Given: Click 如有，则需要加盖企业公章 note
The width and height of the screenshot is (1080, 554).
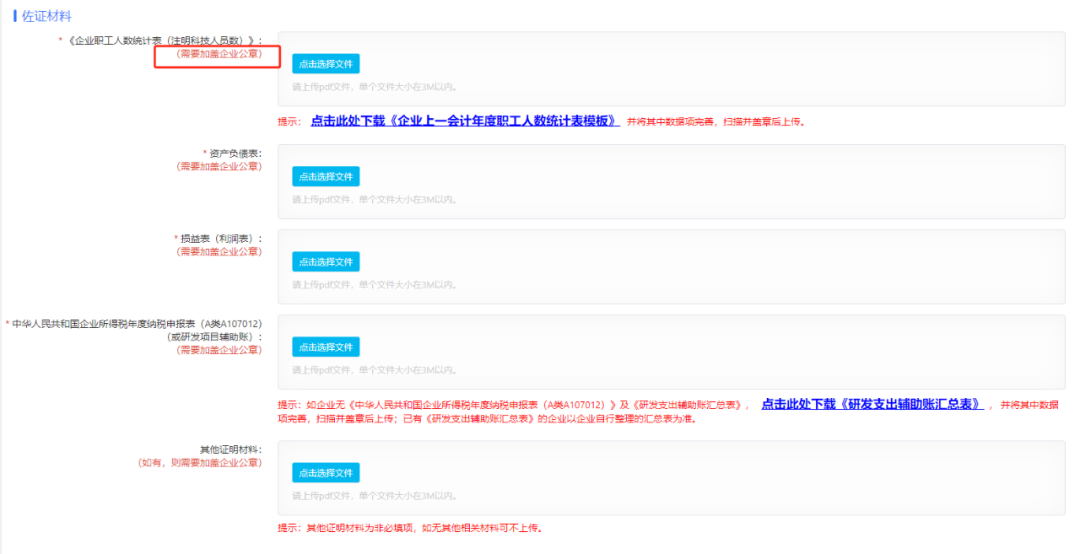Looking at the screenshot, I should (199, 463).
